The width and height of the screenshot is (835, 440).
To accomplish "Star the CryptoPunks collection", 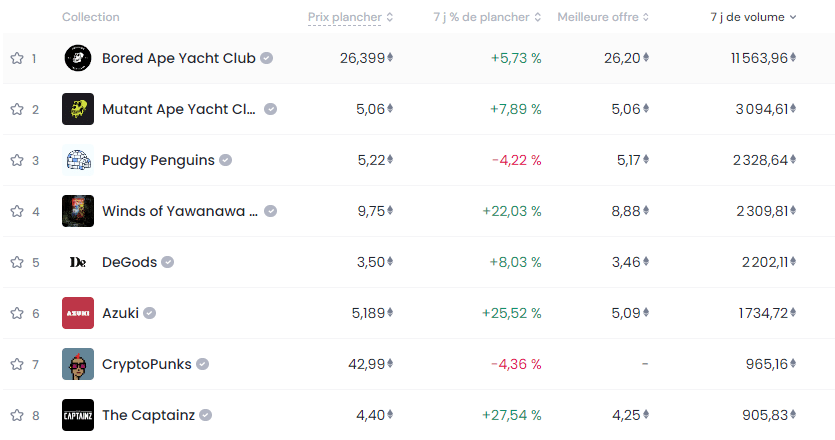I will coord(17,364).
